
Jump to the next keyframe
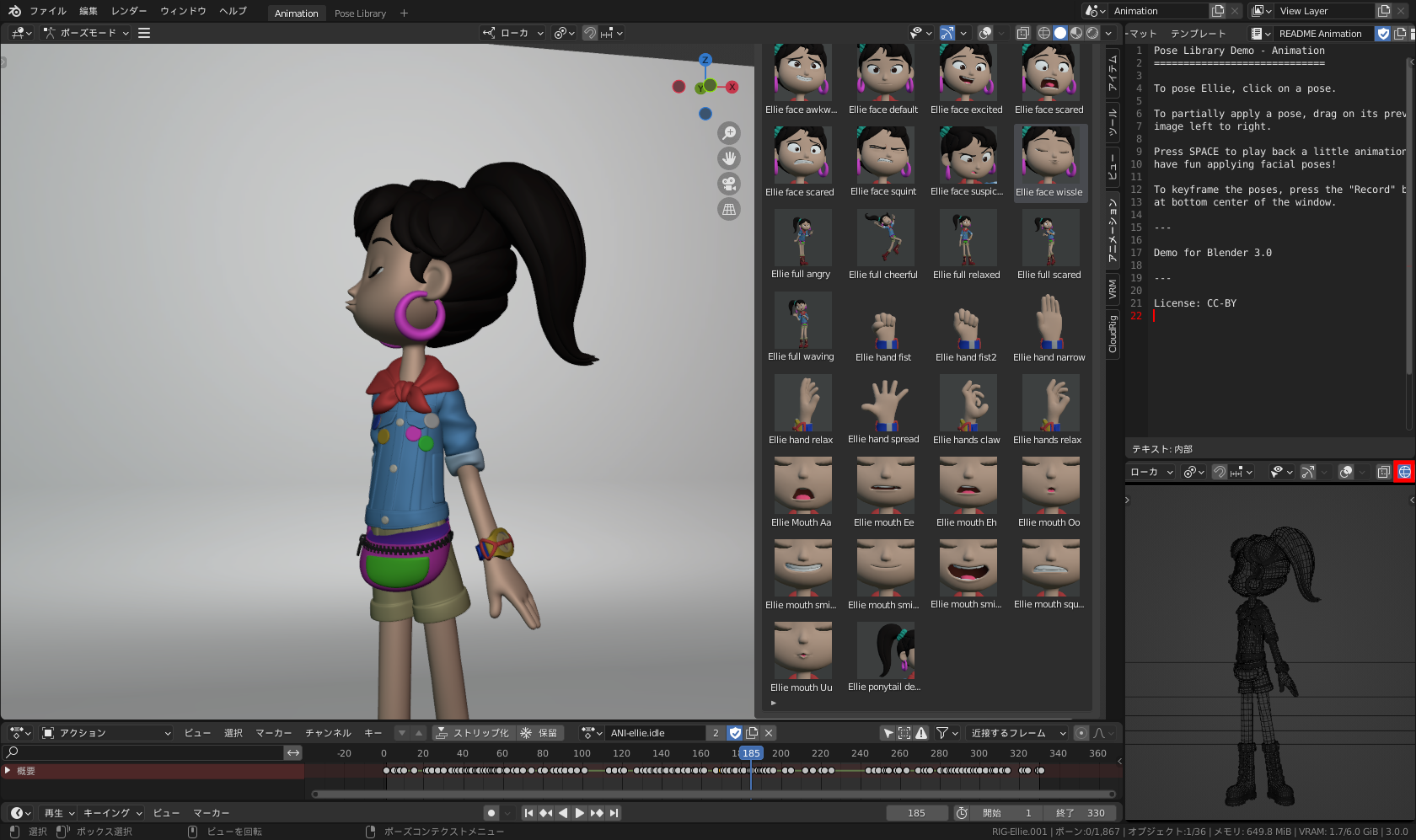point(597,813)
